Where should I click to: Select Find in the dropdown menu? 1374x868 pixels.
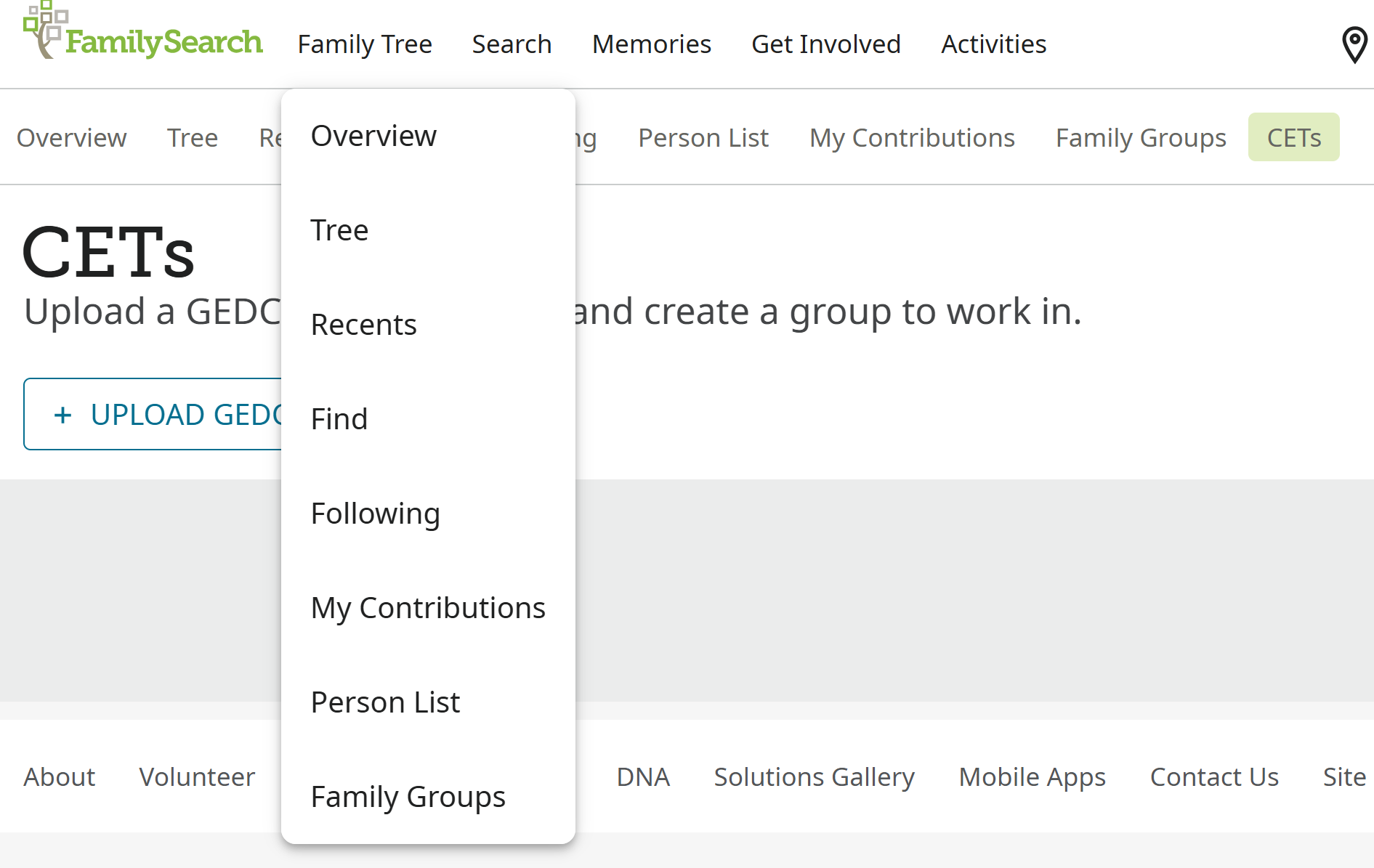coord(339,419)
